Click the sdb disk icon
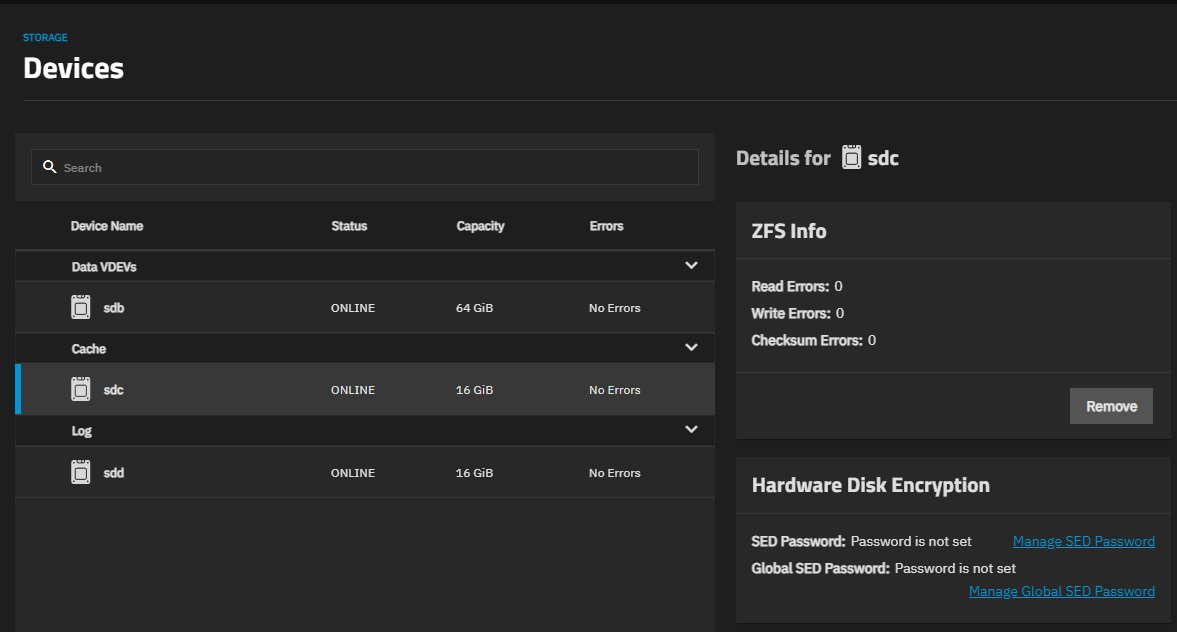 coord(81,307)
